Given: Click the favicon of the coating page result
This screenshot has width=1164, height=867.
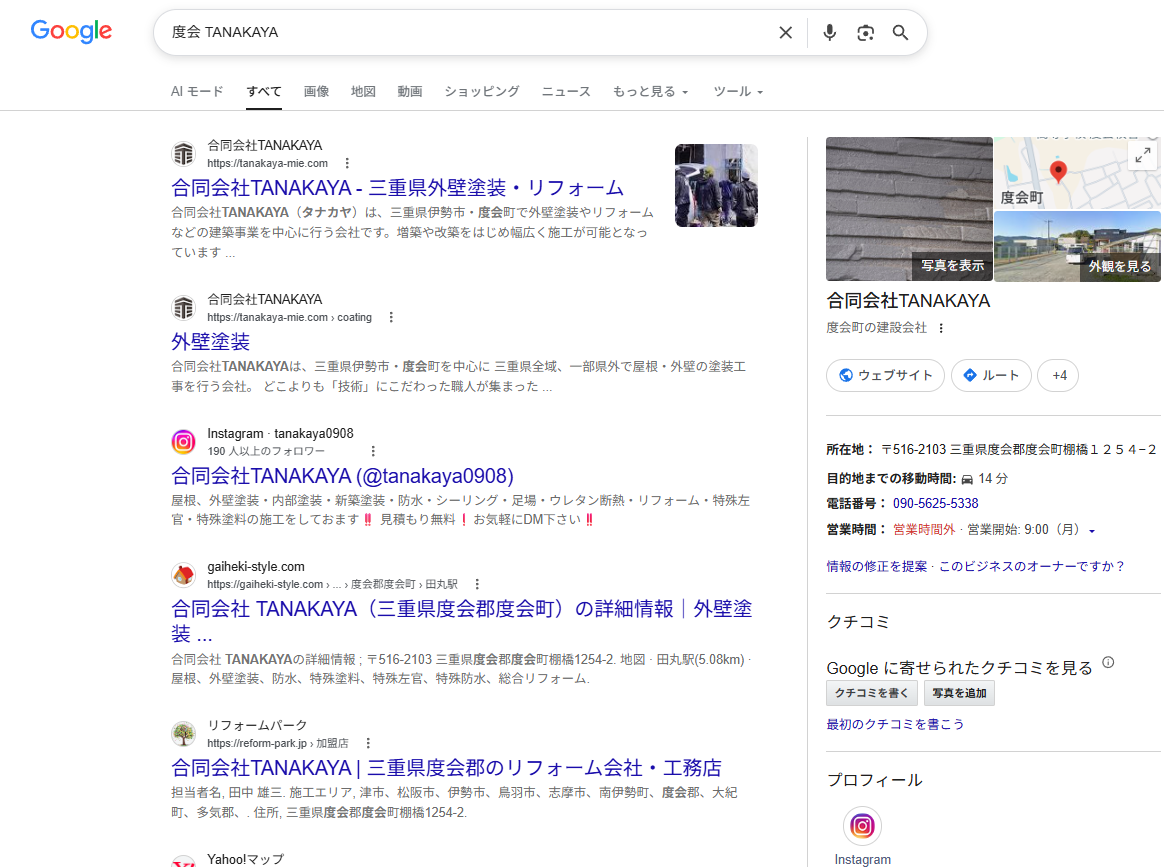Looking at the screenshot, I should click(183, 307).
